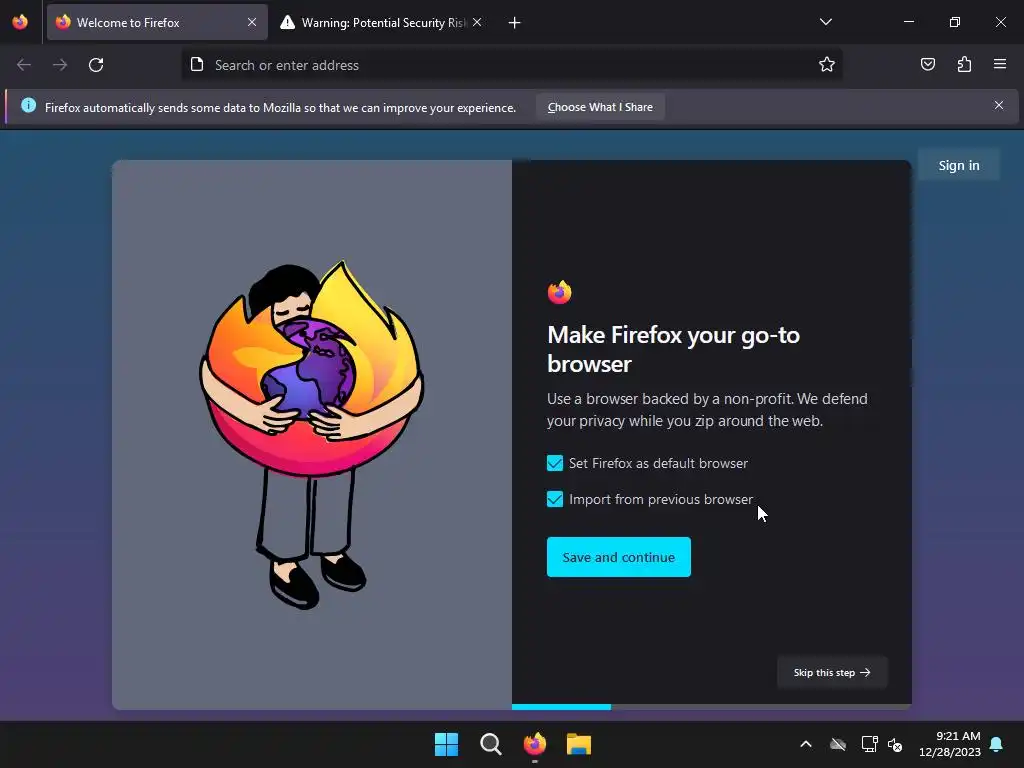Close the Welcome to Firefox tab
1024x768 pixels.
click(x=252, y=22)
